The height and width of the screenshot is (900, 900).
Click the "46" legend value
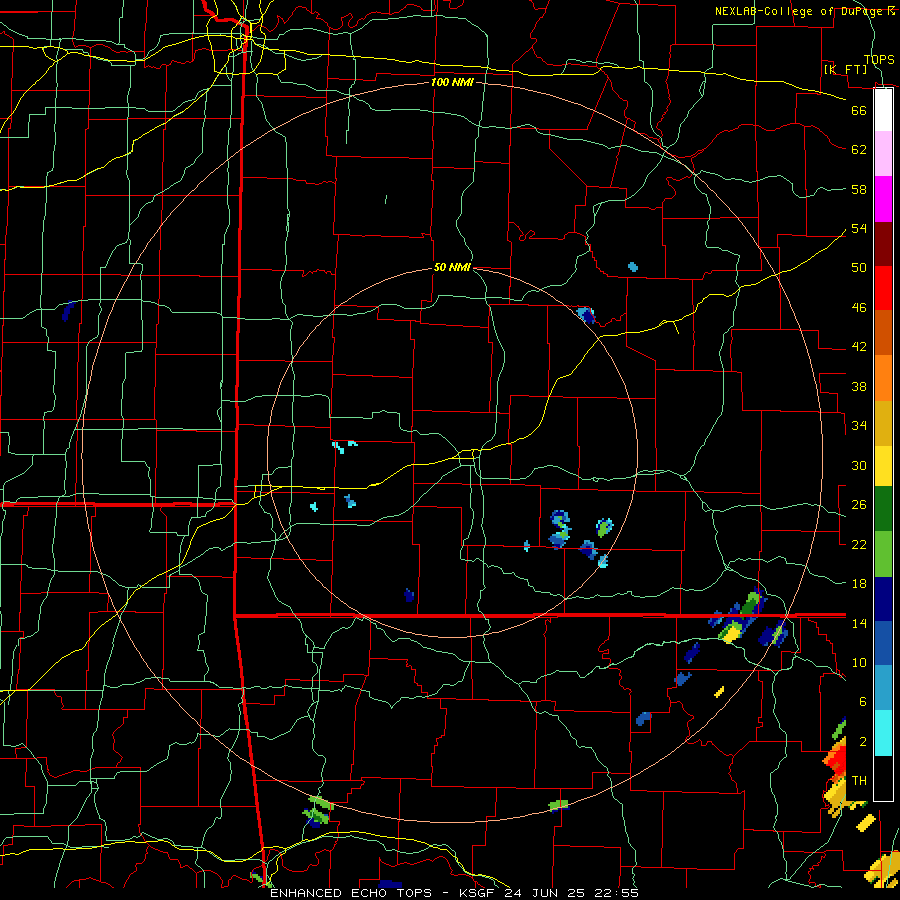coord(859,307)
